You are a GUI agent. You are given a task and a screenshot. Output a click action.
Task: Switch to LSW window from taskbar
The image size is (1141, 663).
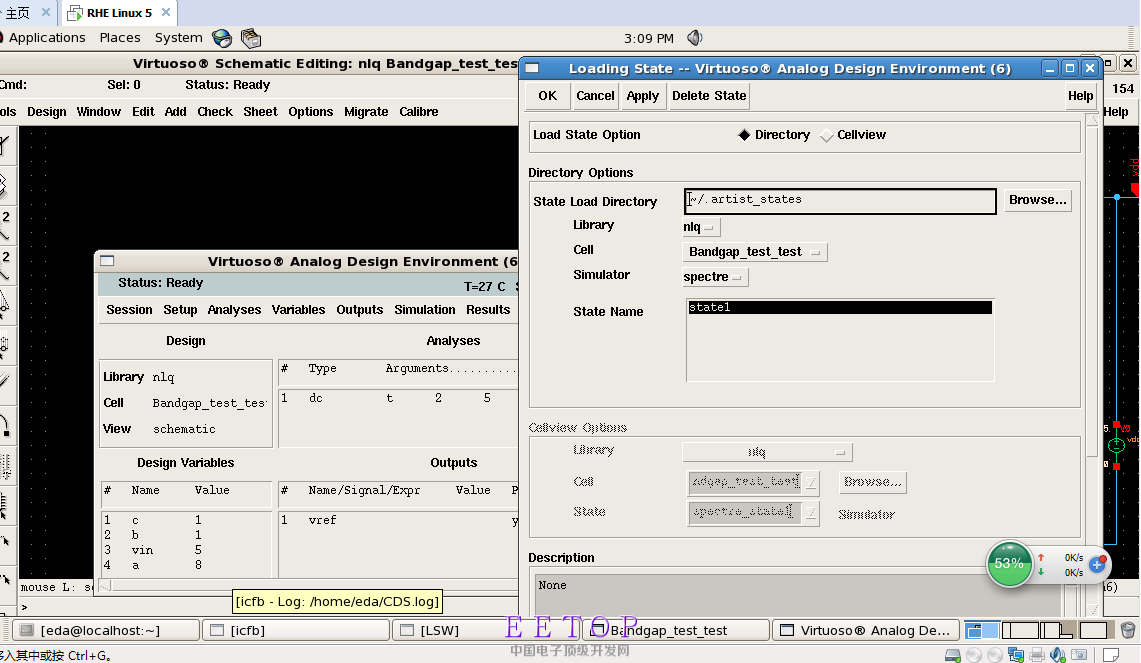point(485,630)
